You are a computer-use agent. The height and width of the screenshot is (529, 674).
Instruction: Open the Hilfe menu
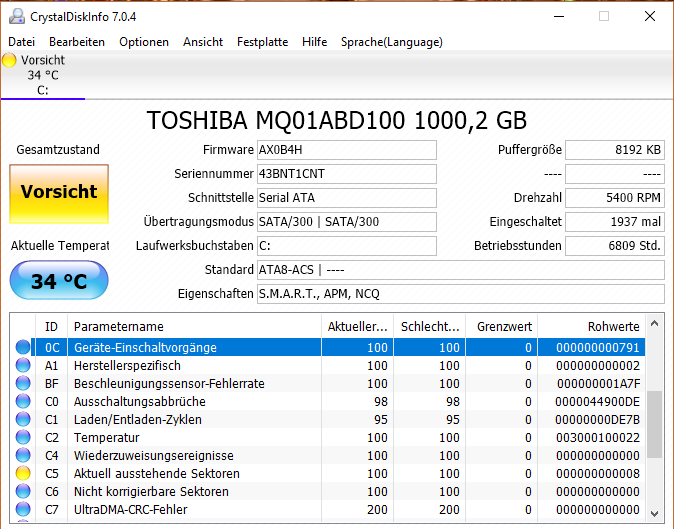(315, 42)
